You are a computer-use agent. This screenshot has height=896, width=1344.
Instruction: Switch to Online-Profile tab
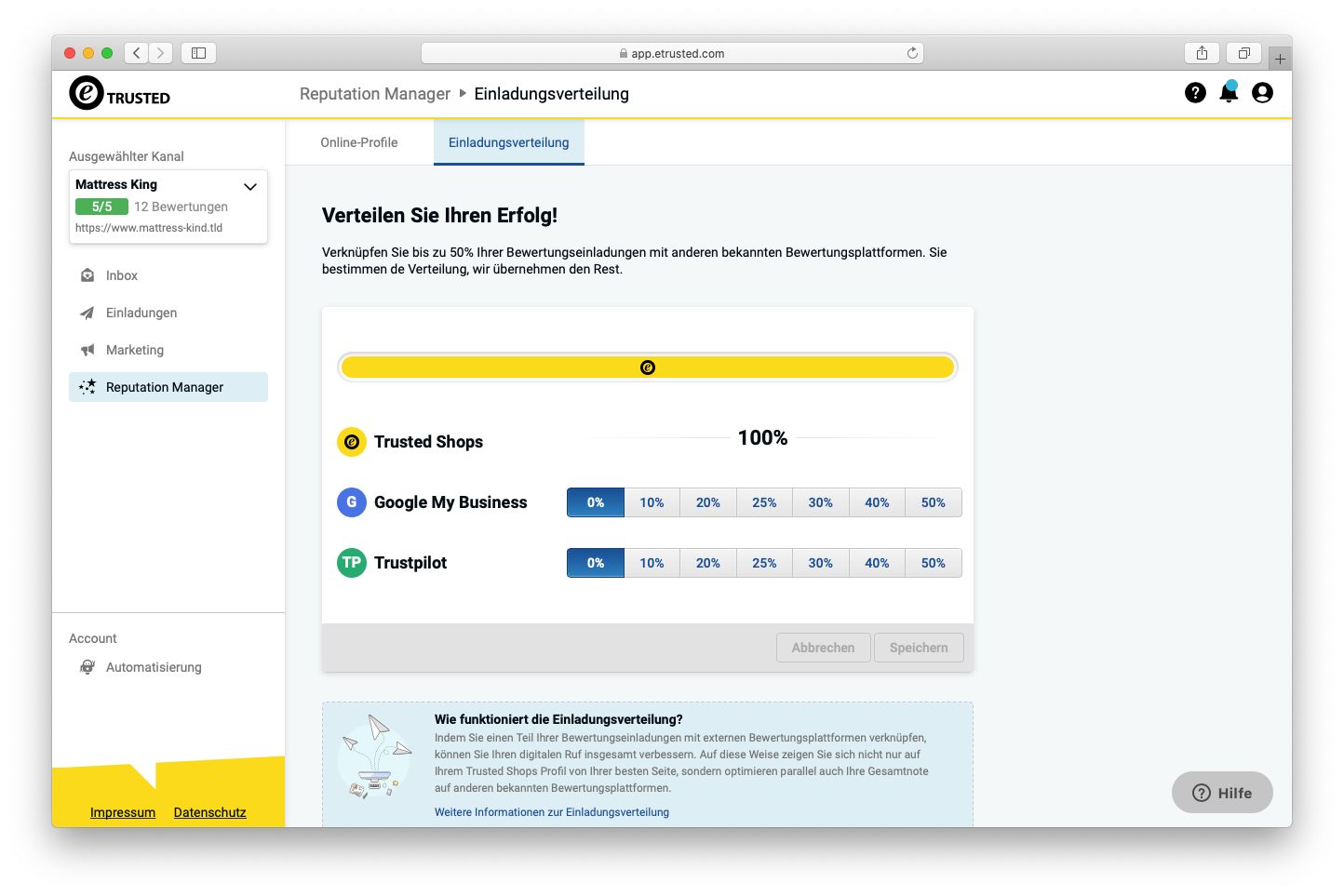tap(359, 142)
